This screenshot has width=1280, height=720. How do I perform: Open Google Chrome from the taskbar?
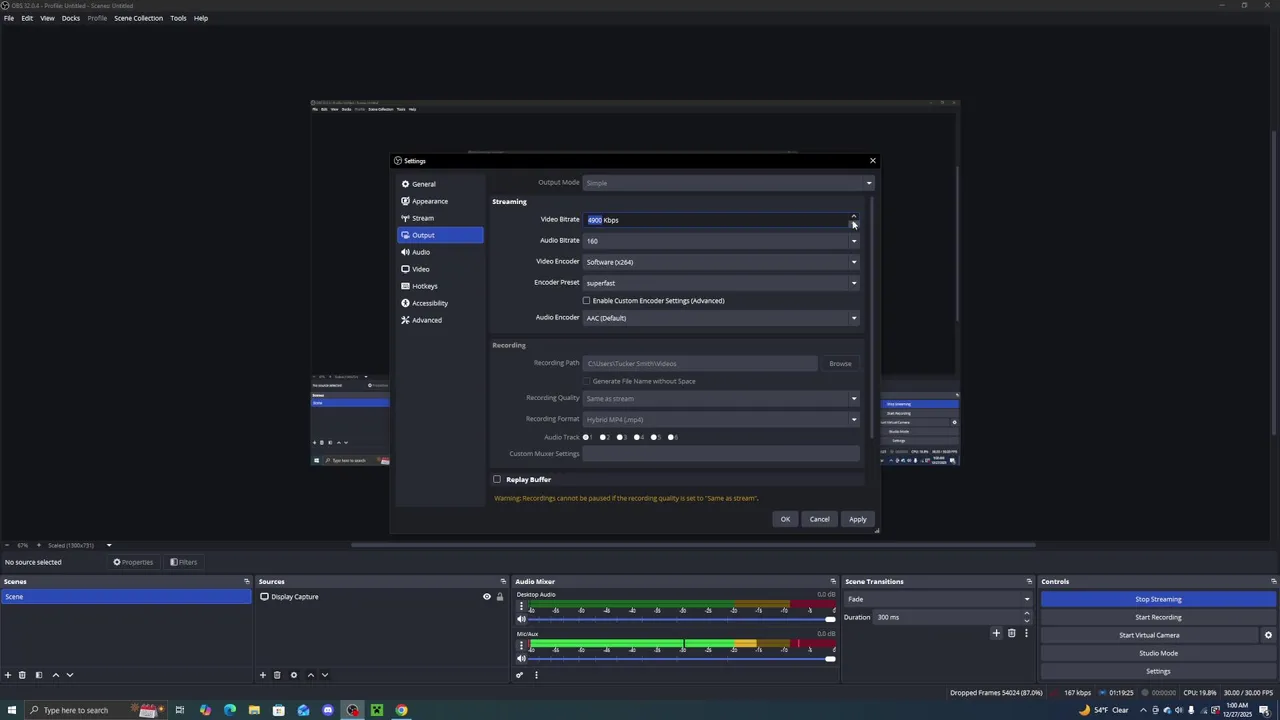401,710
